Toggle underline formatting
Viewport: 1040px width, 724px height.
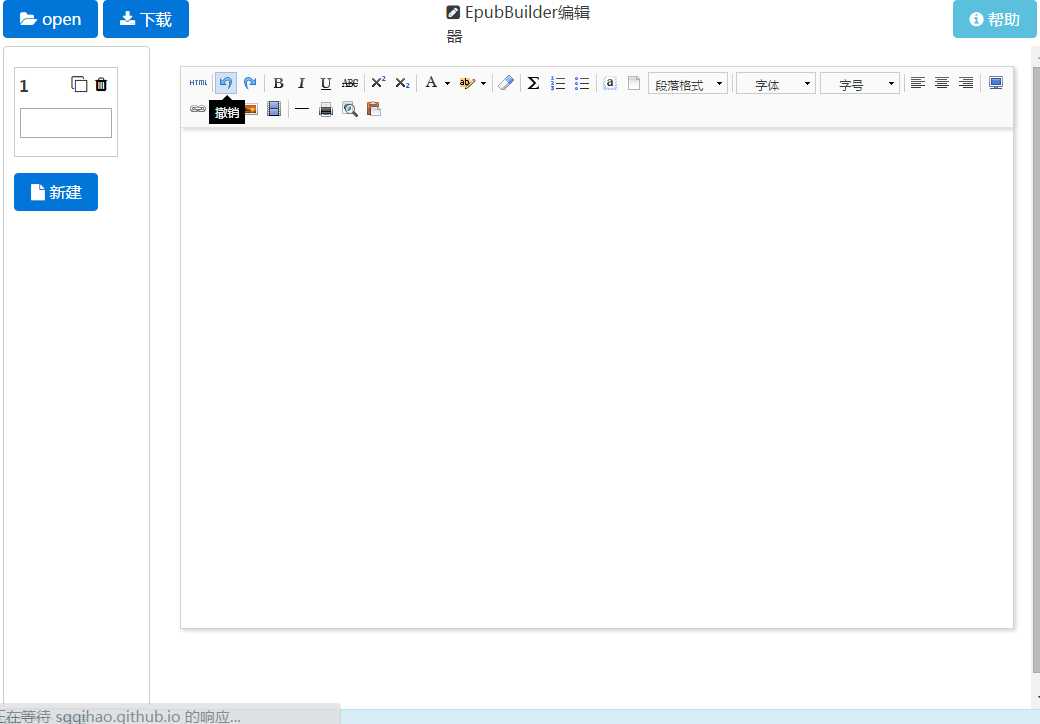click(x=326, y=83)
